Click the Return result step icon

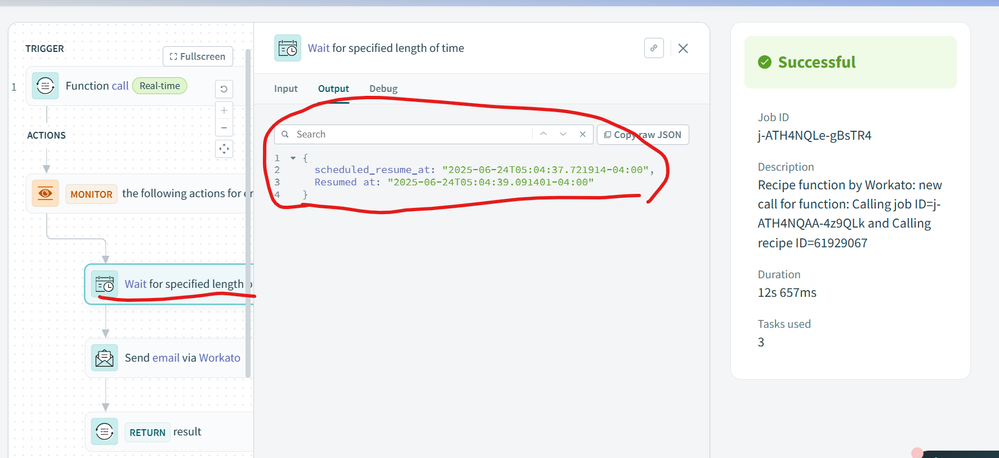coord(104,432)
